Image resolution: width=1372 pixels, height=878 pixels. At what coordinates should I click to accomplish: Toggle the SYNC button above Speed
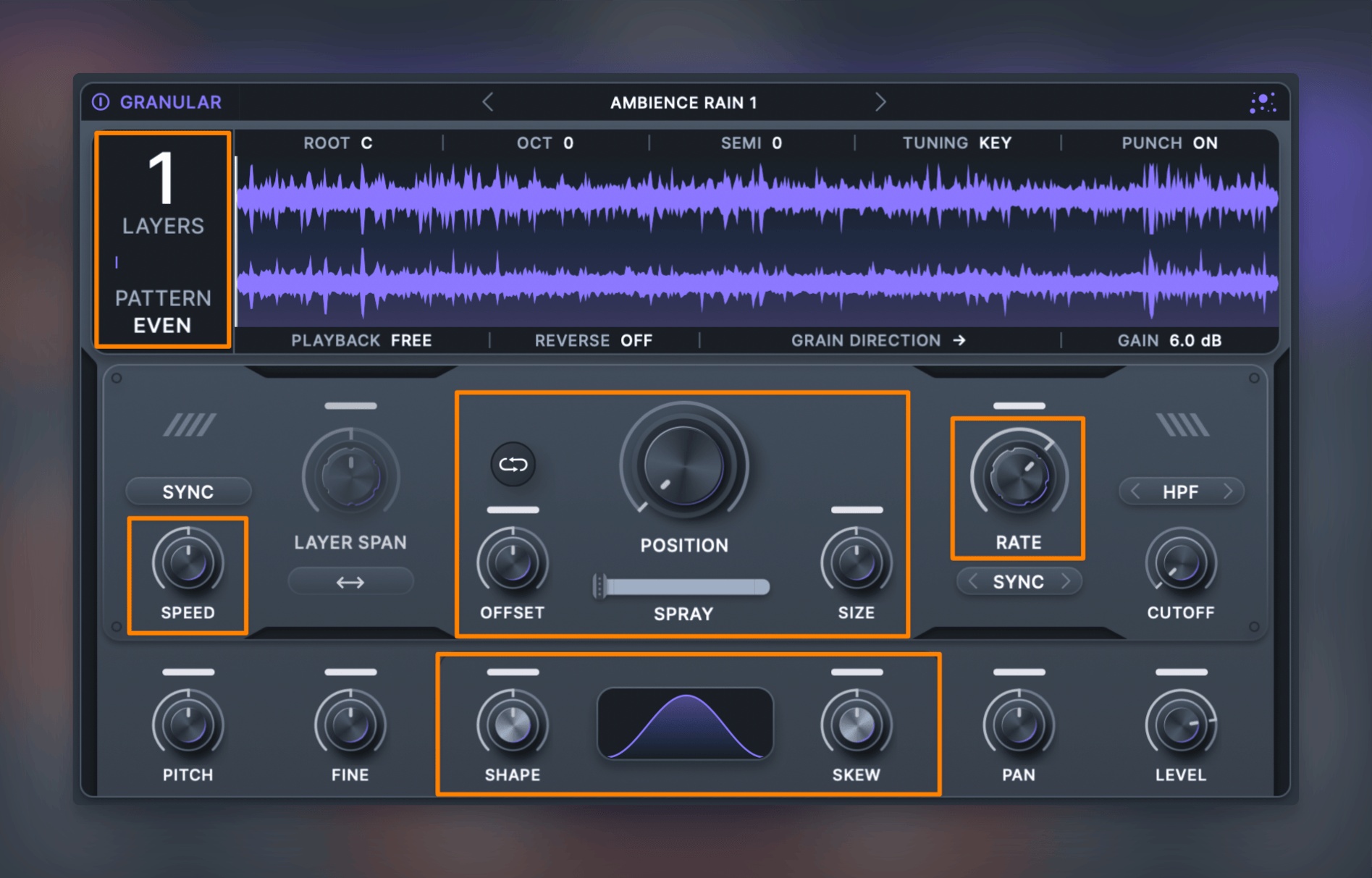pos(188,491)
